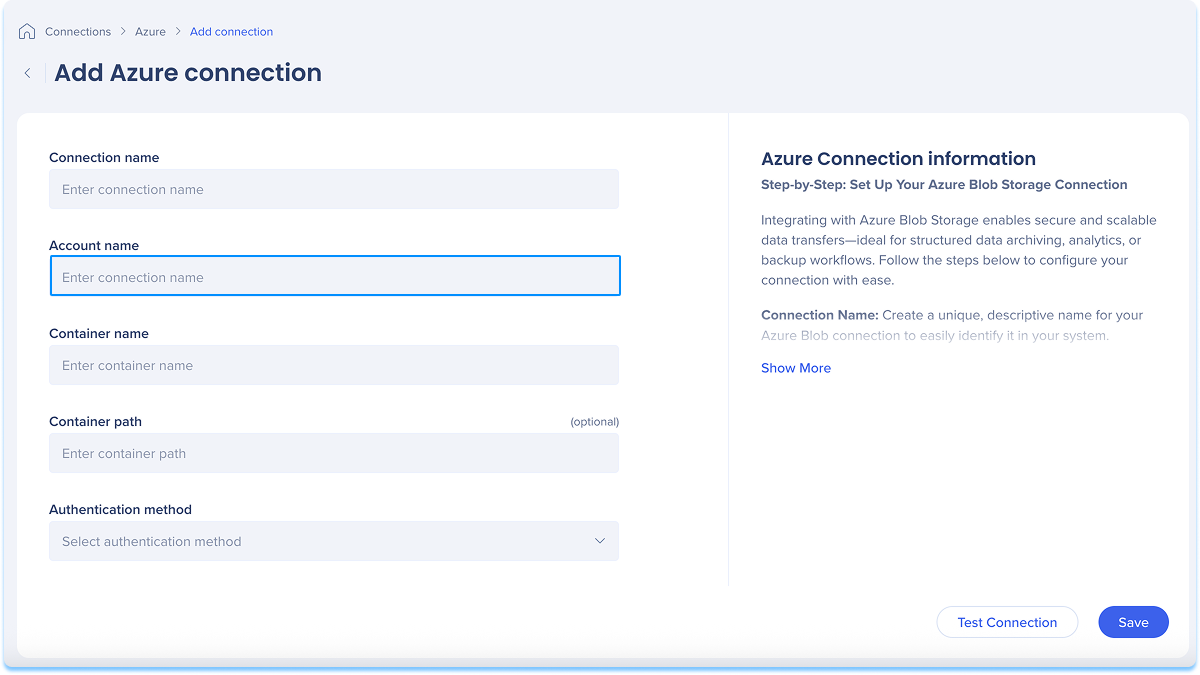This screenshot has height=675, width=1200.
Task: Click the Container name field label
Action: pos(99,334)
